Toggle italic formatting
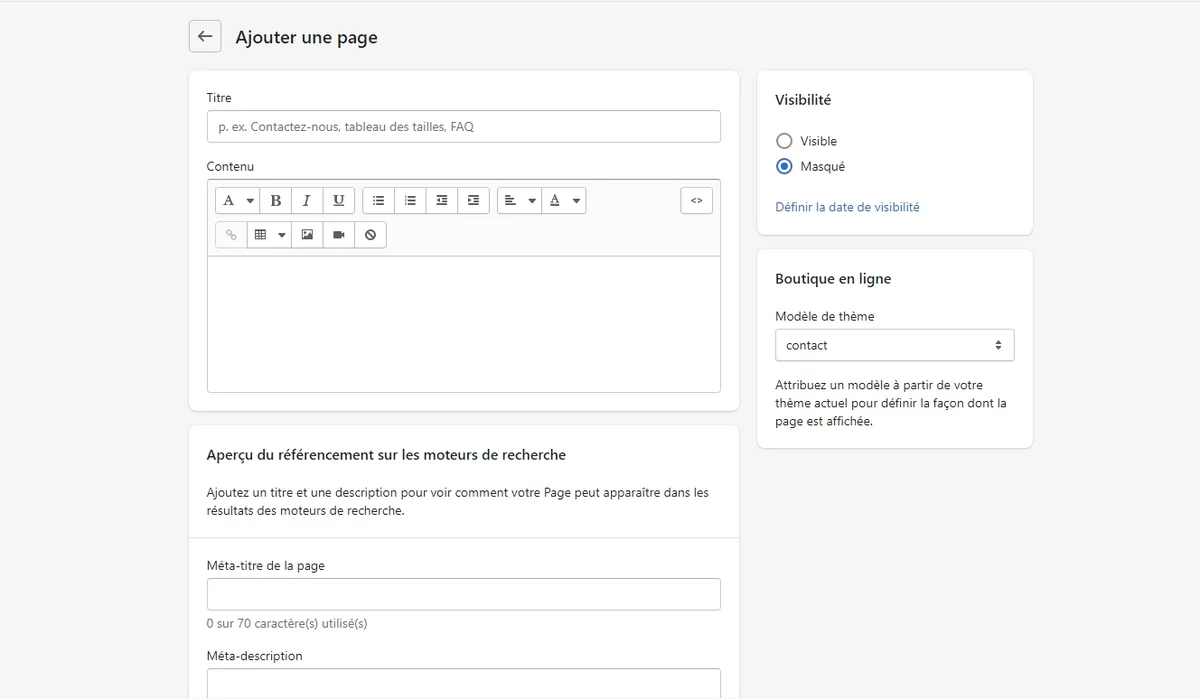Screen dimensions: 1200x699 click(307, 200)
